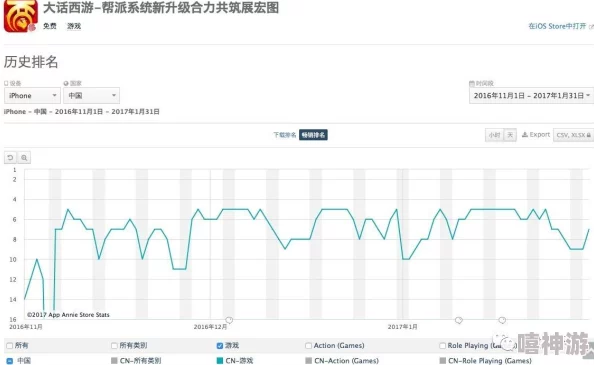This screenshot has width=594, height=365.
Task: Click the first event marker after 2017年1月
Action: click(x=459, y=320)
